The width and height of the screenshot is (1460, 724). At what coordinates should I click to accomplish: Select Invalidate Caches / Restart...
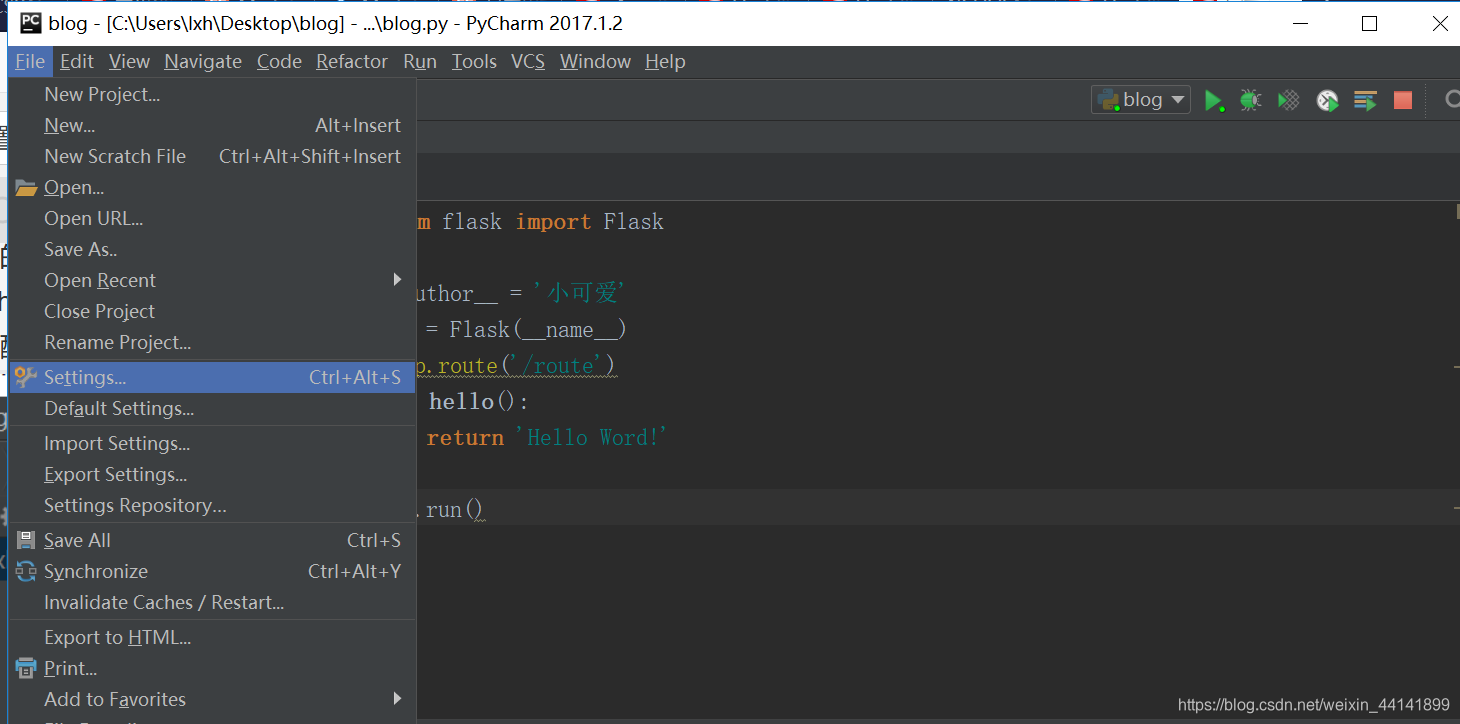coord(212,602)
